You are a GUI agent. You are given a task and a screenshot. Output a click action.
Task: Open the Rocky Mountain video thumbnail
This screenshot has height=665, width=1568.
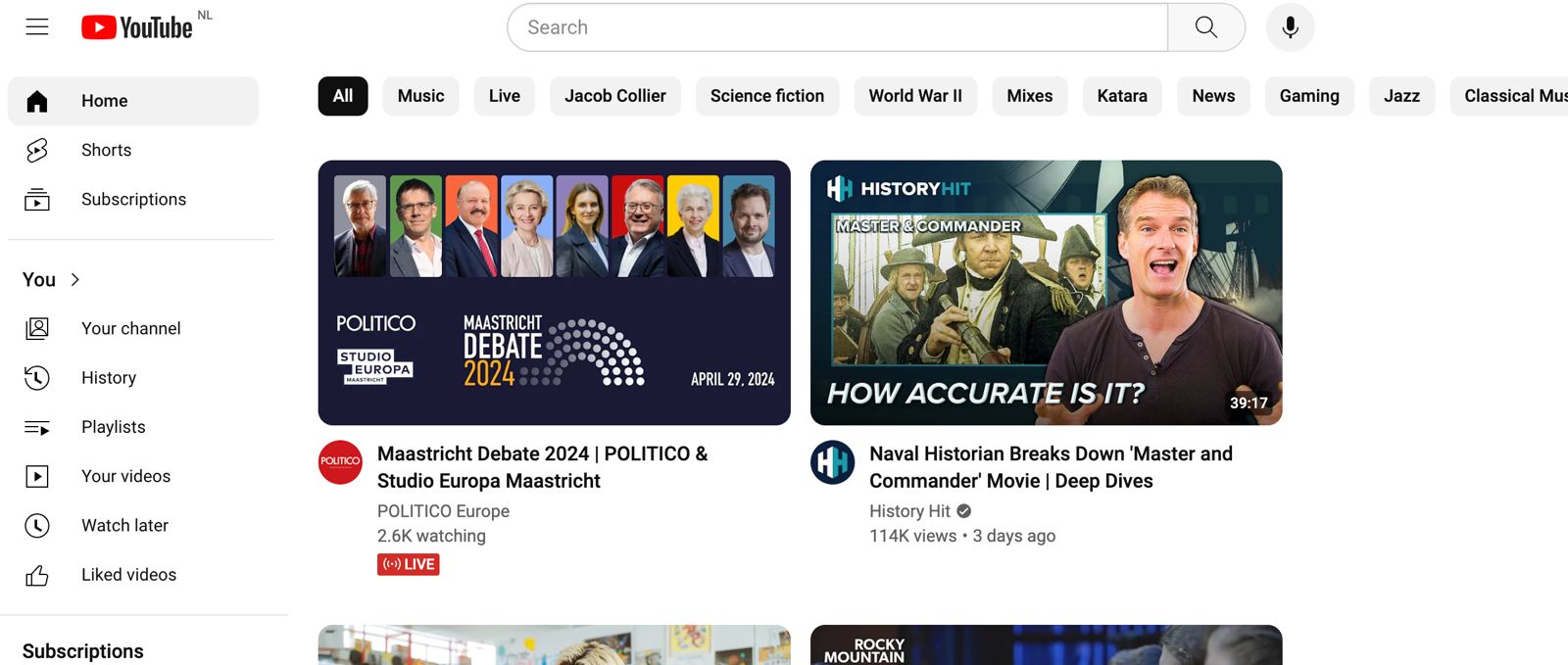1047,645
